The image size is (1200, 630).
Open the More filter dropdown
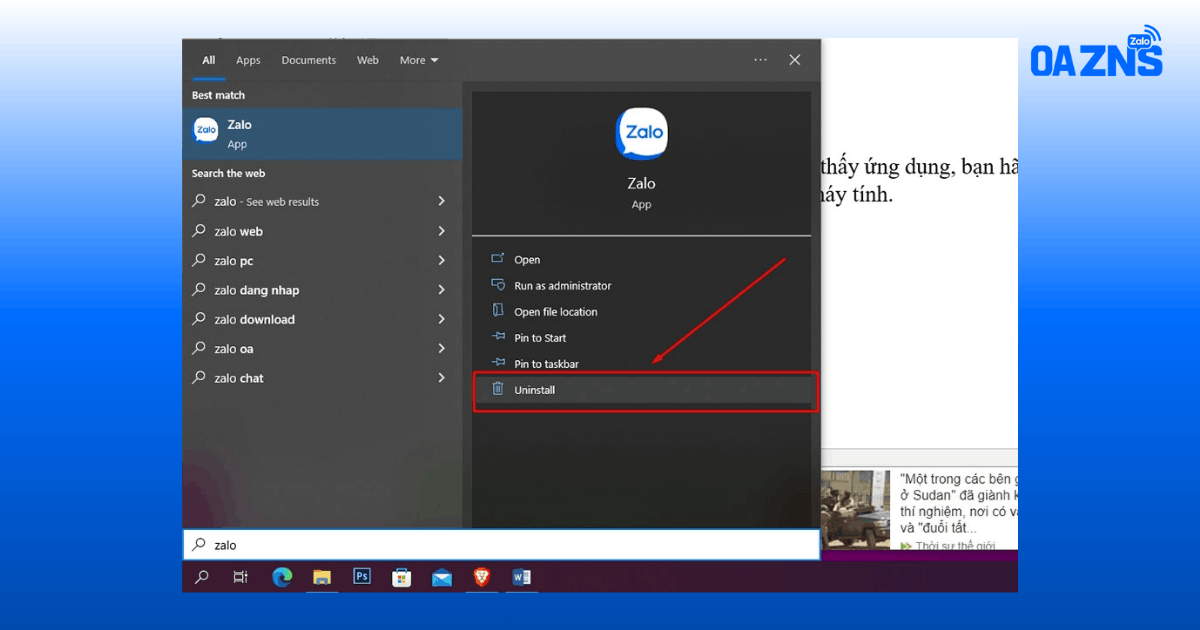point(419,60)
